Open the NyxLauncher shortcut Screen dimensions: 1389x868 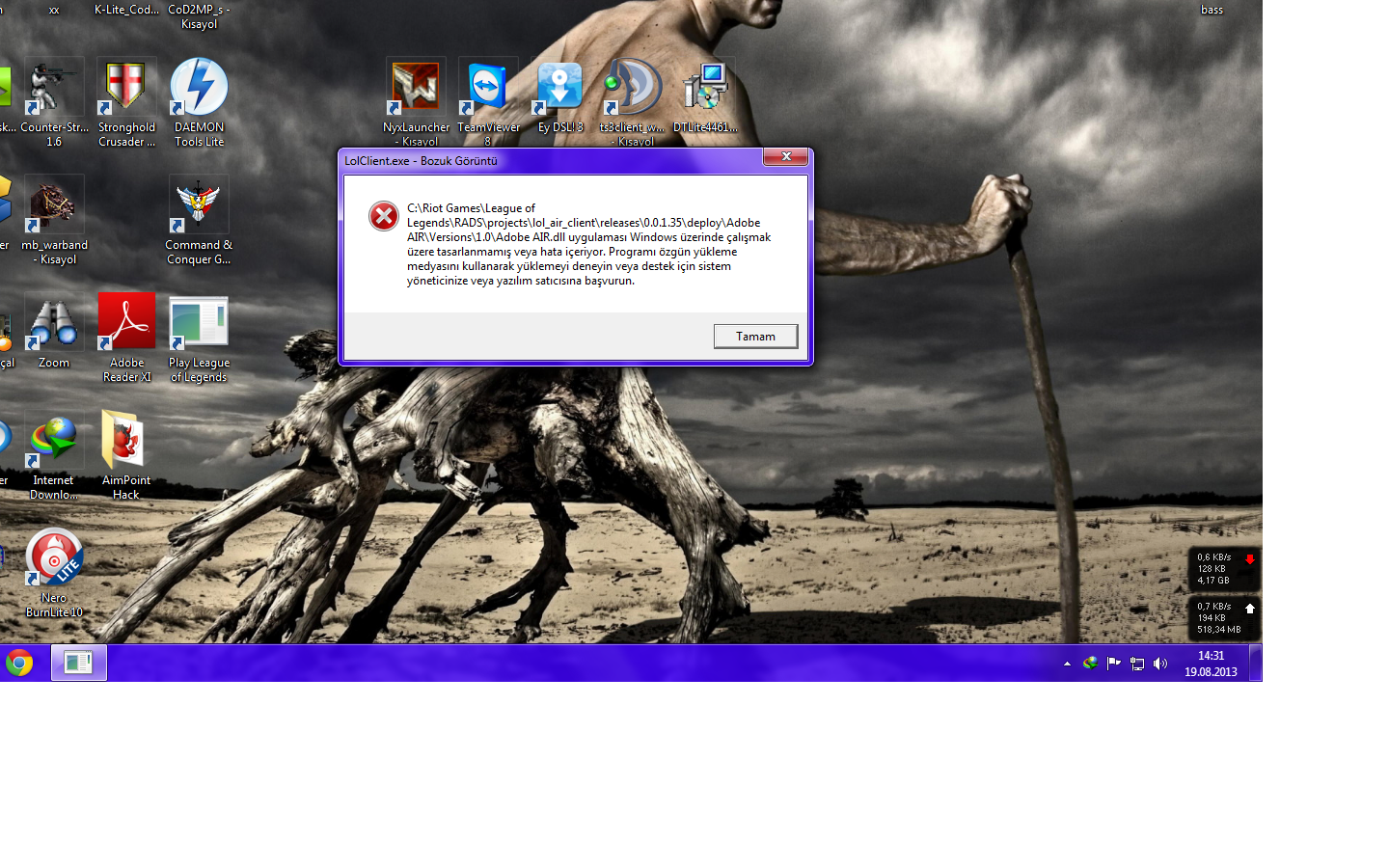[x=416, y=102]
